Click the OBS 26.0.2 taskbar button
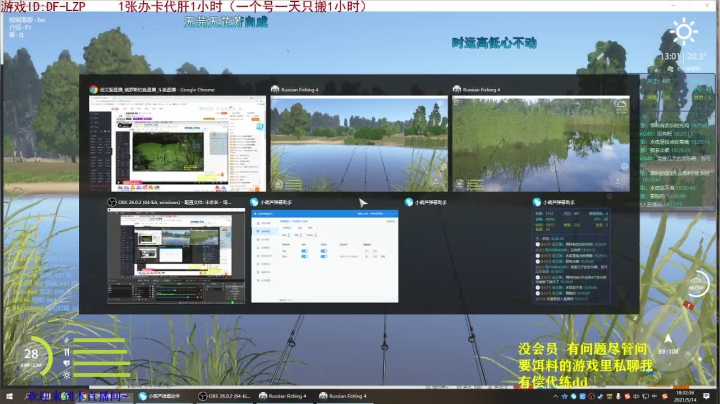Image resolution: width=720 pixels, height=404 pixels. coord(224,396)
